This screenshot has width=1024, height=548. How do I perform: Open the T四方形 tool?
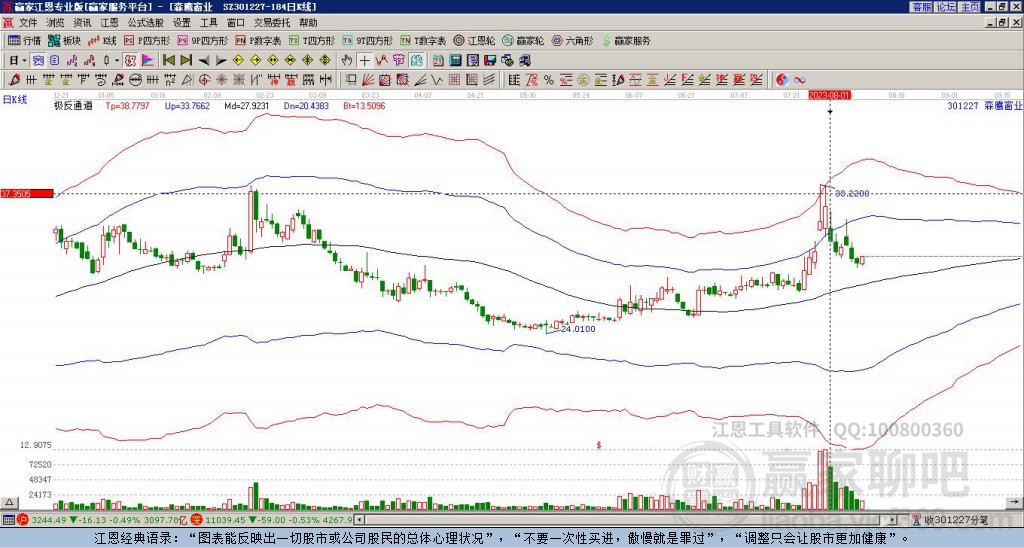[312, 40]
